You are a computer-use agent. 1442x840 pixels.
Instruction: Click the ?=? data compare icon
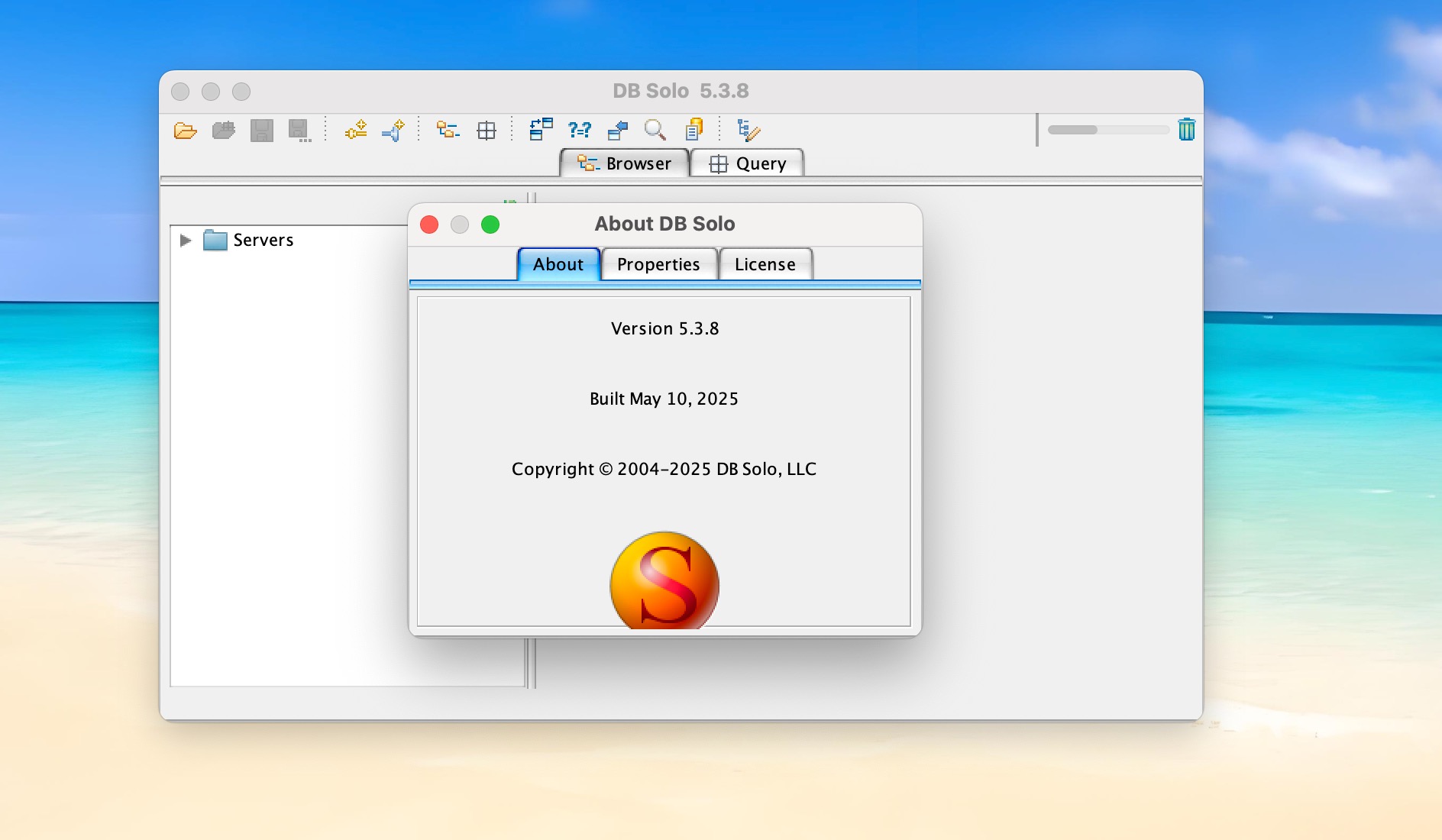click(x=580, y=131)
